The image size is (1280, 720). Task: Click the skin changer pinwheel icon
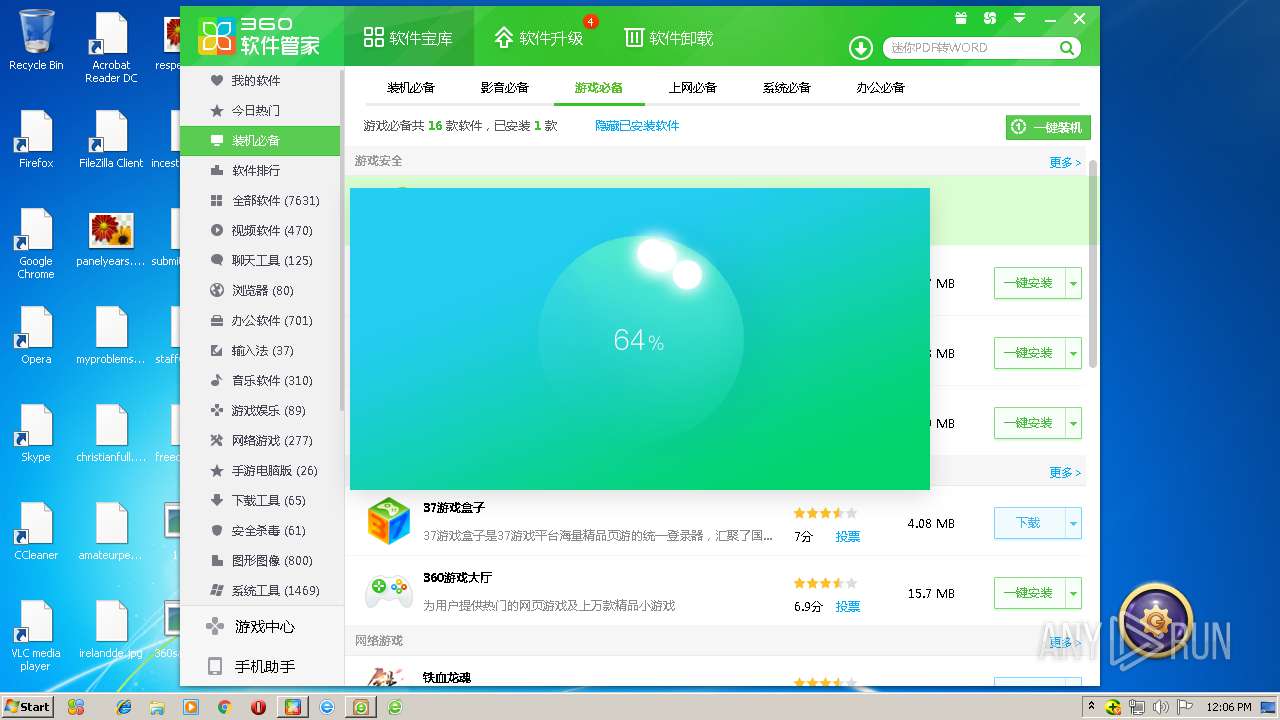coord(990,18)
